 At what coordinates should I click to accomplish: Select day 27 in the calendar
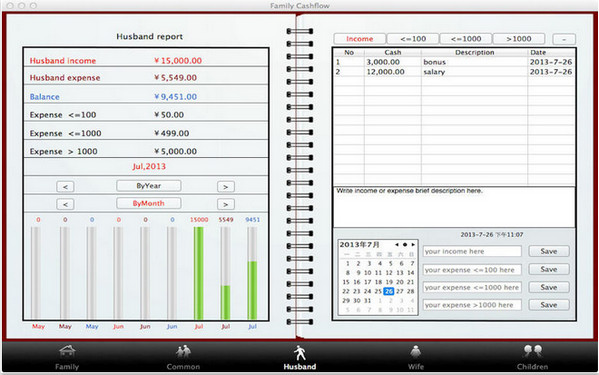(x=400, y=291)
